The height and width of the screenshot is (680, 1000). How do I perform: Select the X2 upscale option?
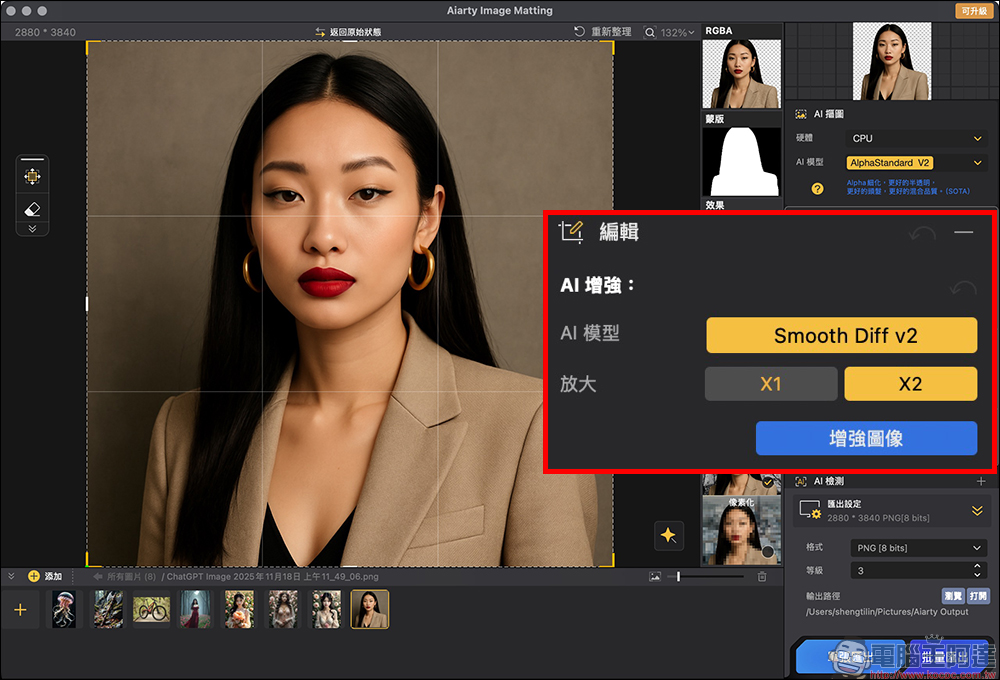[910, 383]
